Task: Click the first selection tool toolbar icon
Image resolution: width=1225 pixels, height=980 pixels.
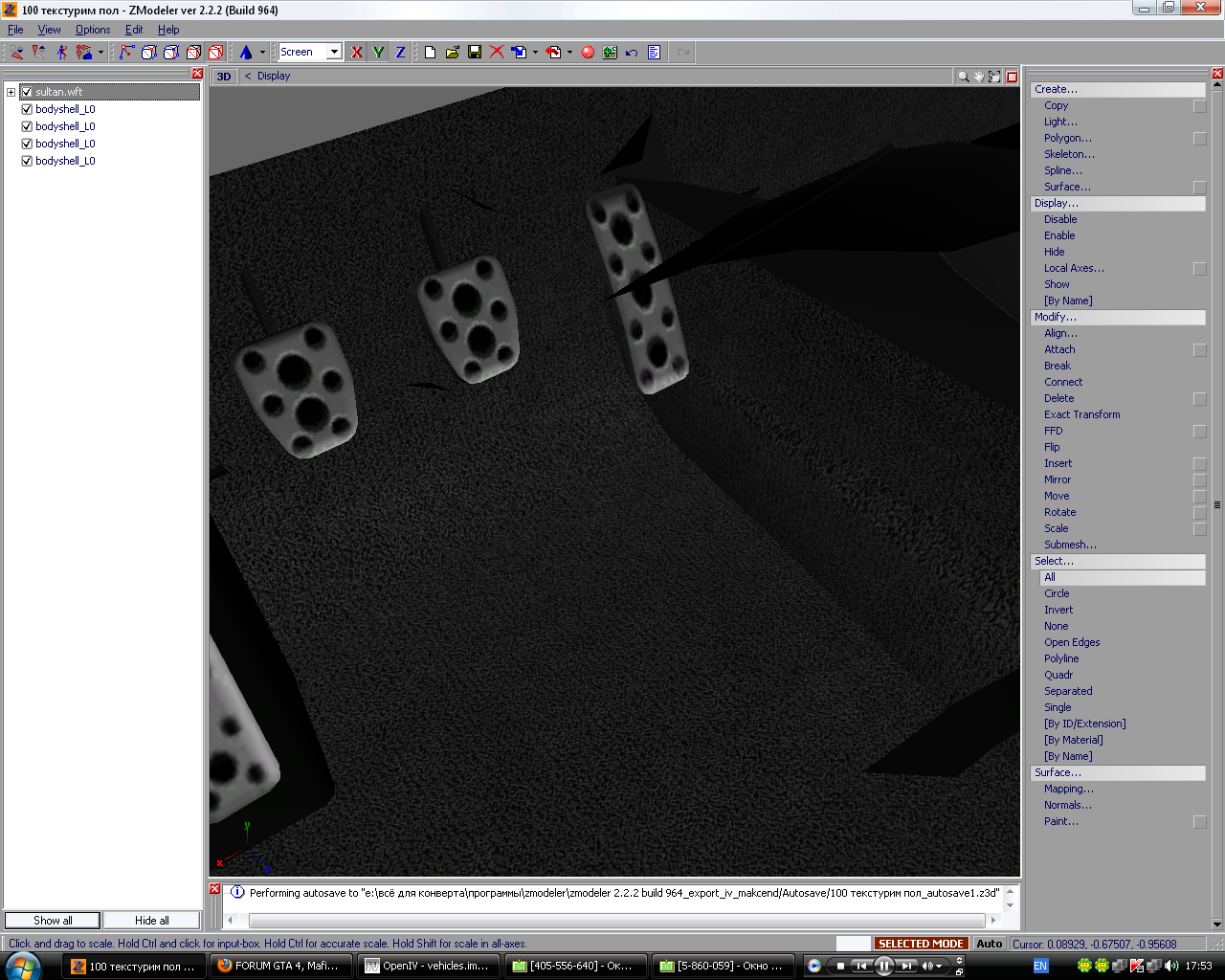Action: point(17,52)
